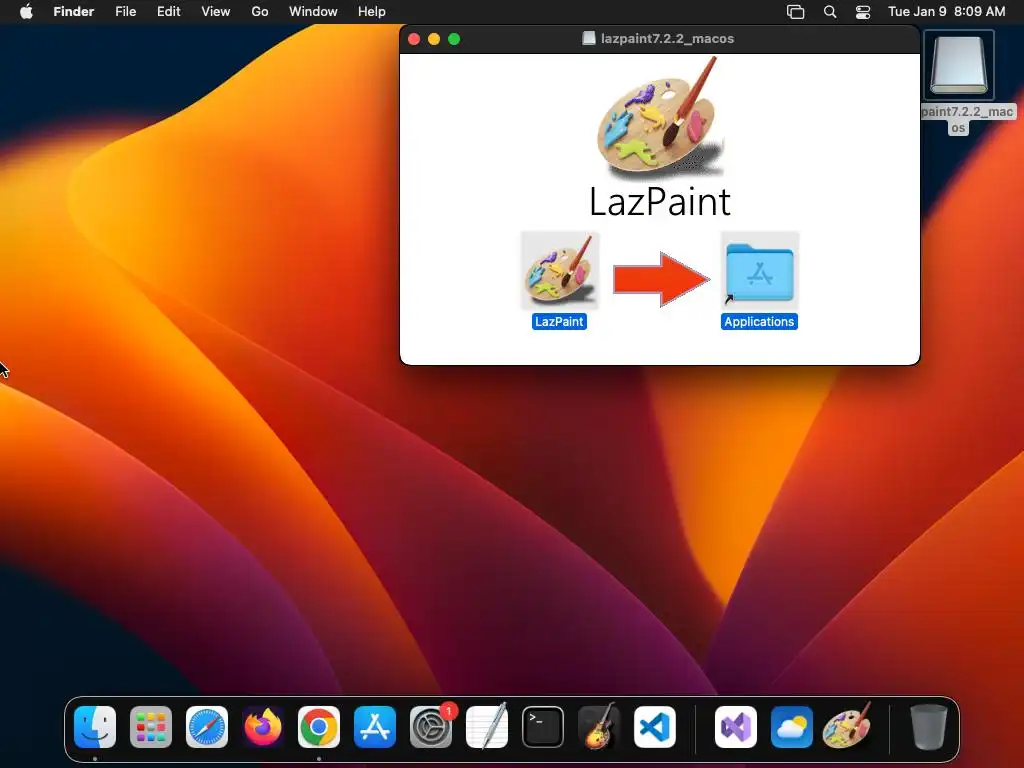Screen dimensions: 1024x768
Task: Open the Go menu
Action: pos(260,12)
